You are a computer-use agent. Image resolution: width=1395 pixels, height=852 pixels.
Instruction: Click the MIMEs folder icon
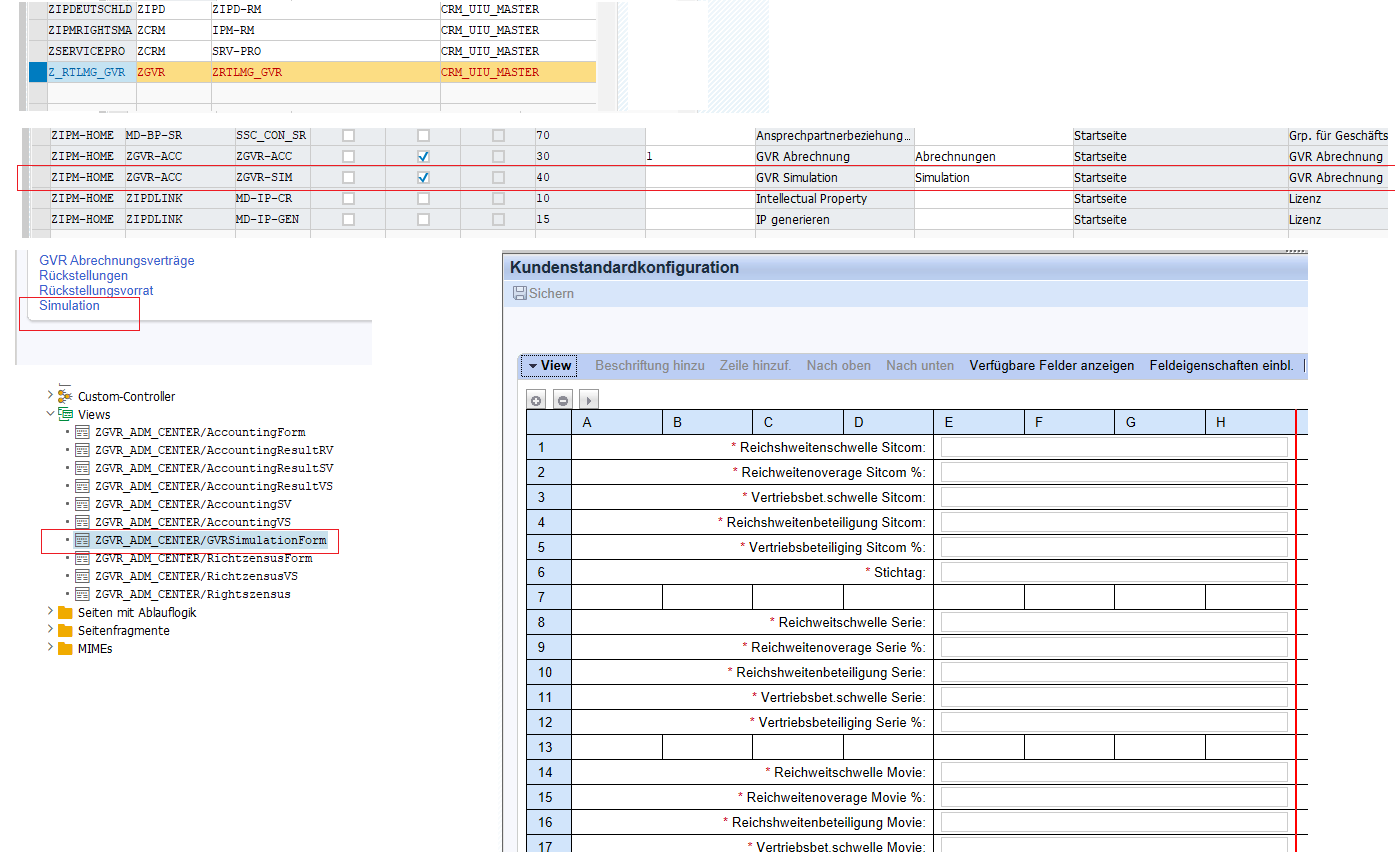tap(66, 648)
